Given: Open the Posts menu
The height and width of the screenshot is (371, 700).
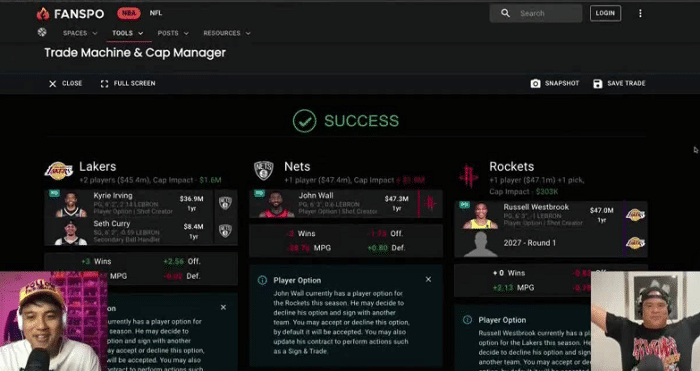Looking at the screenshot, I should pos(173,33).
